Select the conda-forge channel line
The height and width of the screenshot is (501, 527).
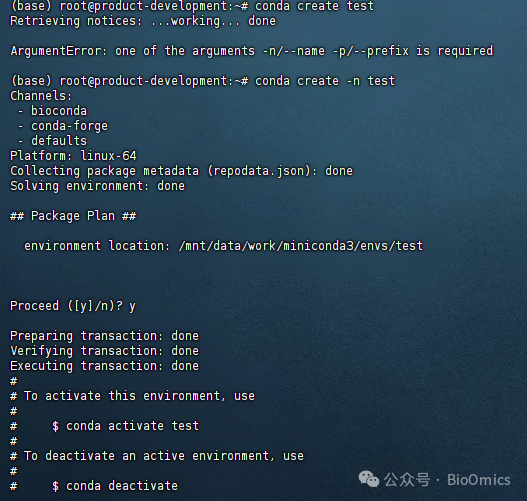pyautogui.click(x=63, y=126)
